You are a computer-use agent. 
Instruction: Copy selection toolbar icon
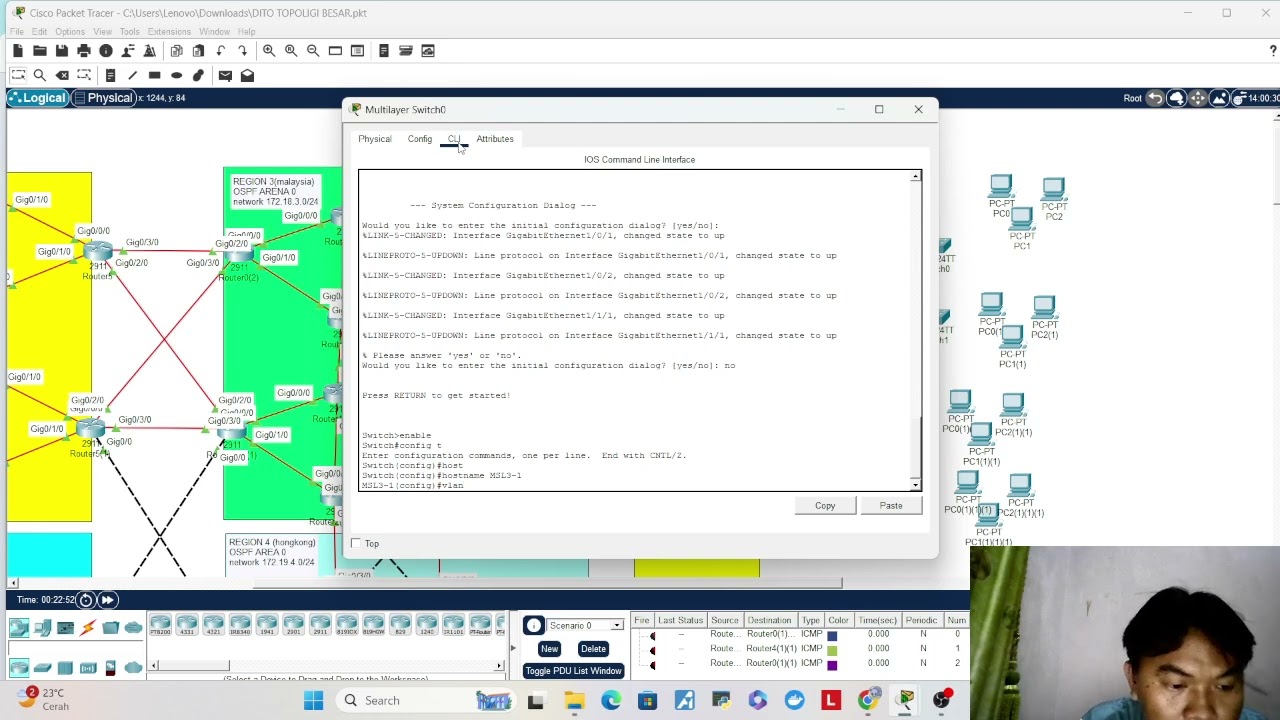[176, 51]
